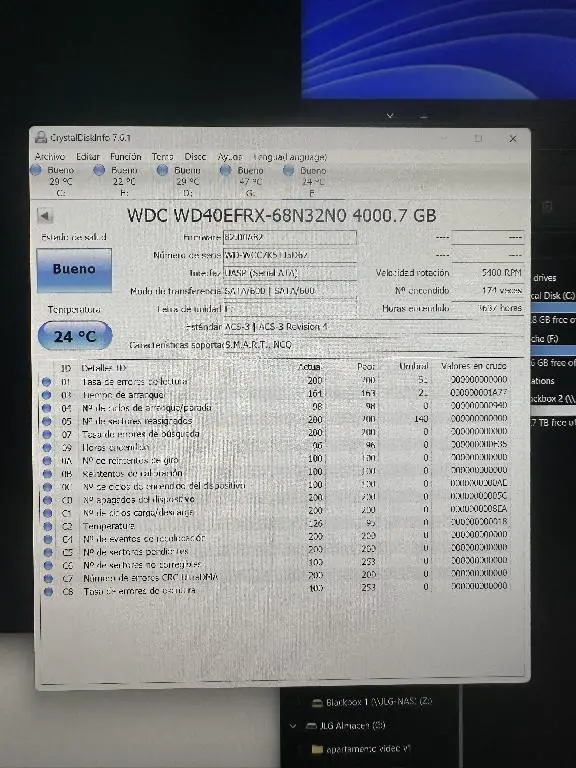Click status dot for Nº apagados del dispositivo

coord(48,500)
